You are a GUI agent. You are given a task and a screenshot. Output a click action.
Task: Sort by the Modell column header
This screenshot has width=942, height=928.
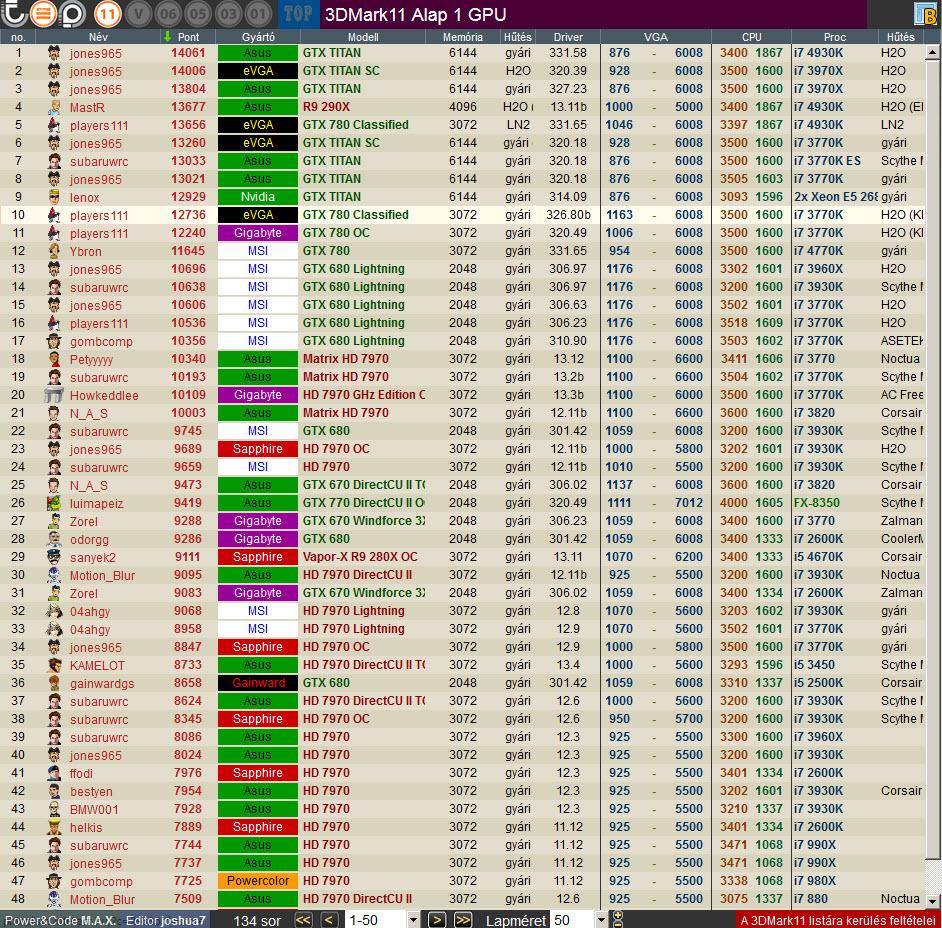[363, 37]
